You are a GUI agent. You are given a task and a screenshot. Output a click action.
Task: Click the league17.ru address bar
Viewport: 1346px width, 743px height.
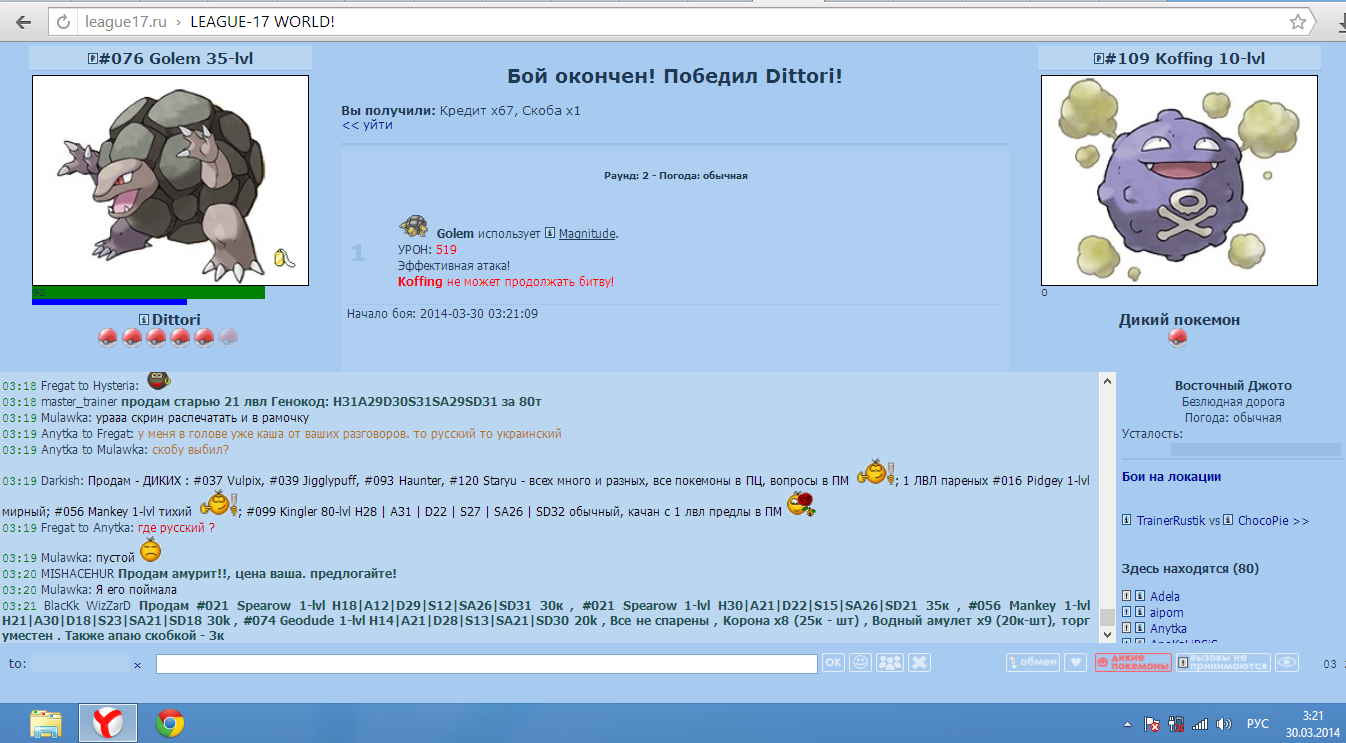[680, 21]
